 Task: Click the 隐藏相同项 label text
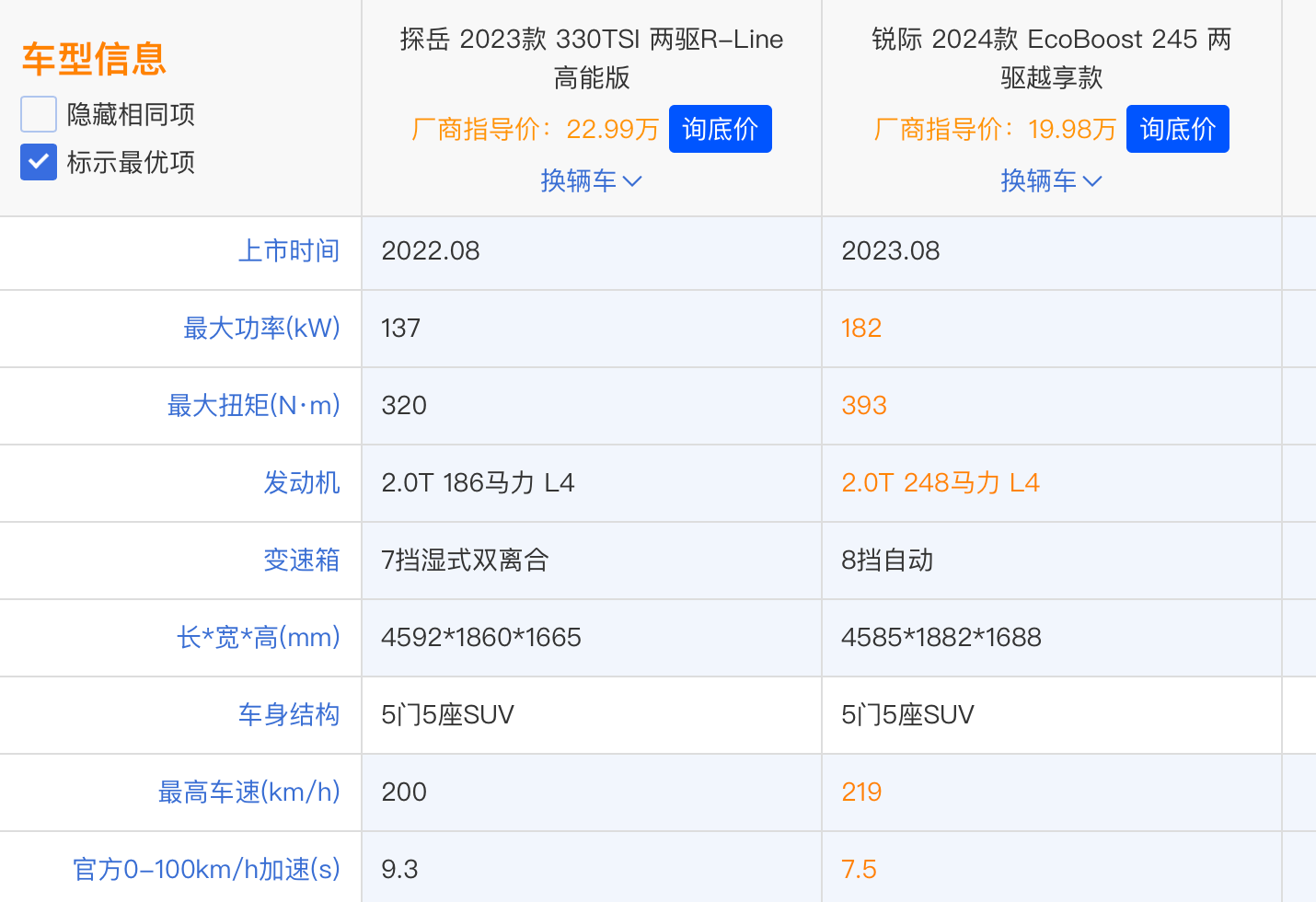click(131, 114)
